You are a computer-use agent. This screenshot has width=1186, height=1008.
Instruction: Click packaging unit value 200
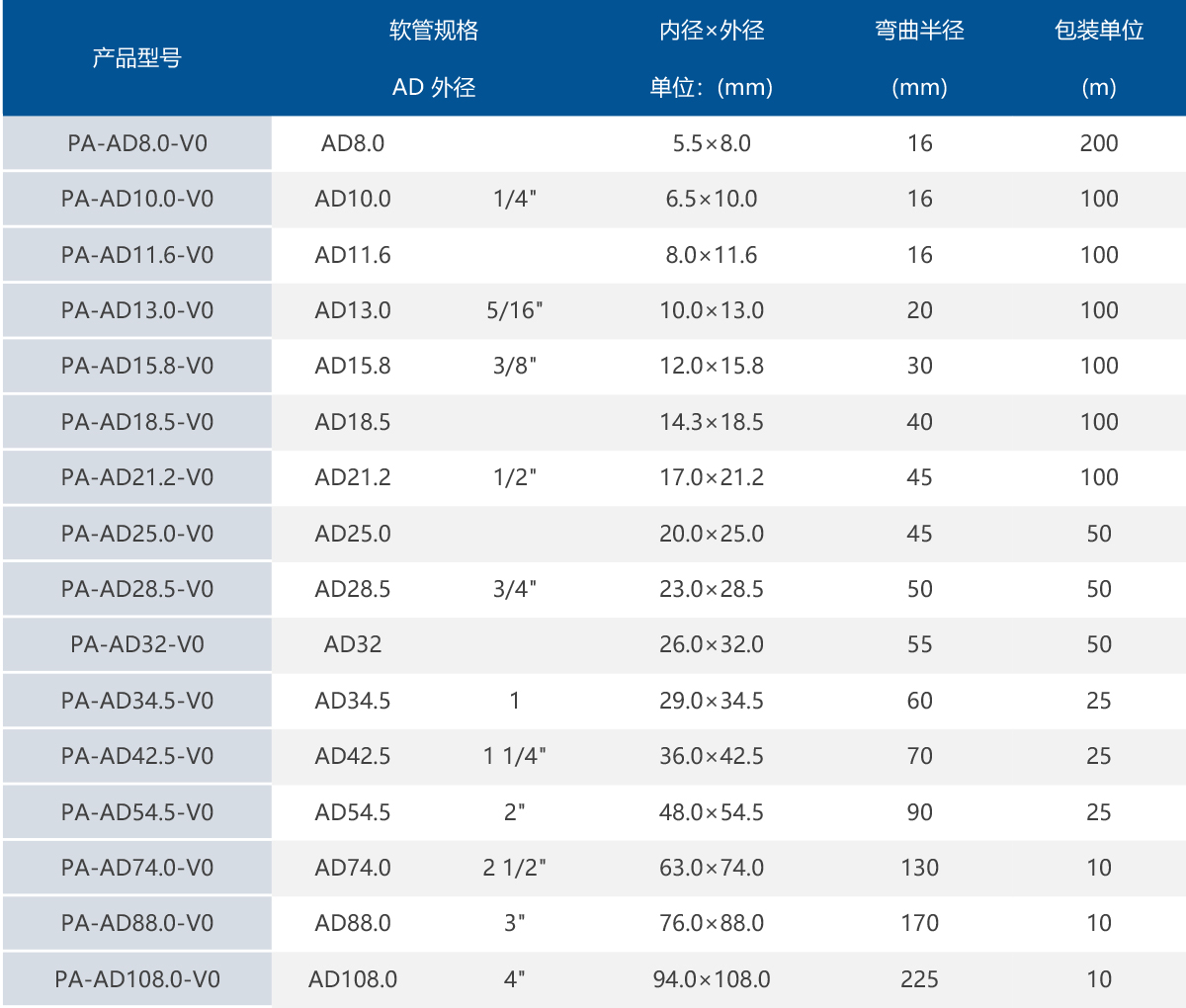coord(1099,143)
